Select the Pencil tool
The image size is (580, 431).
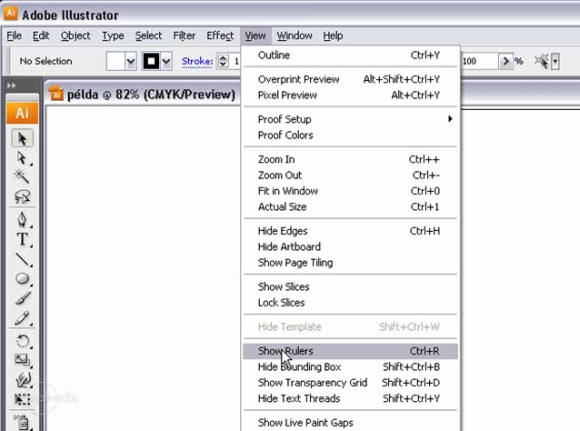22,318
